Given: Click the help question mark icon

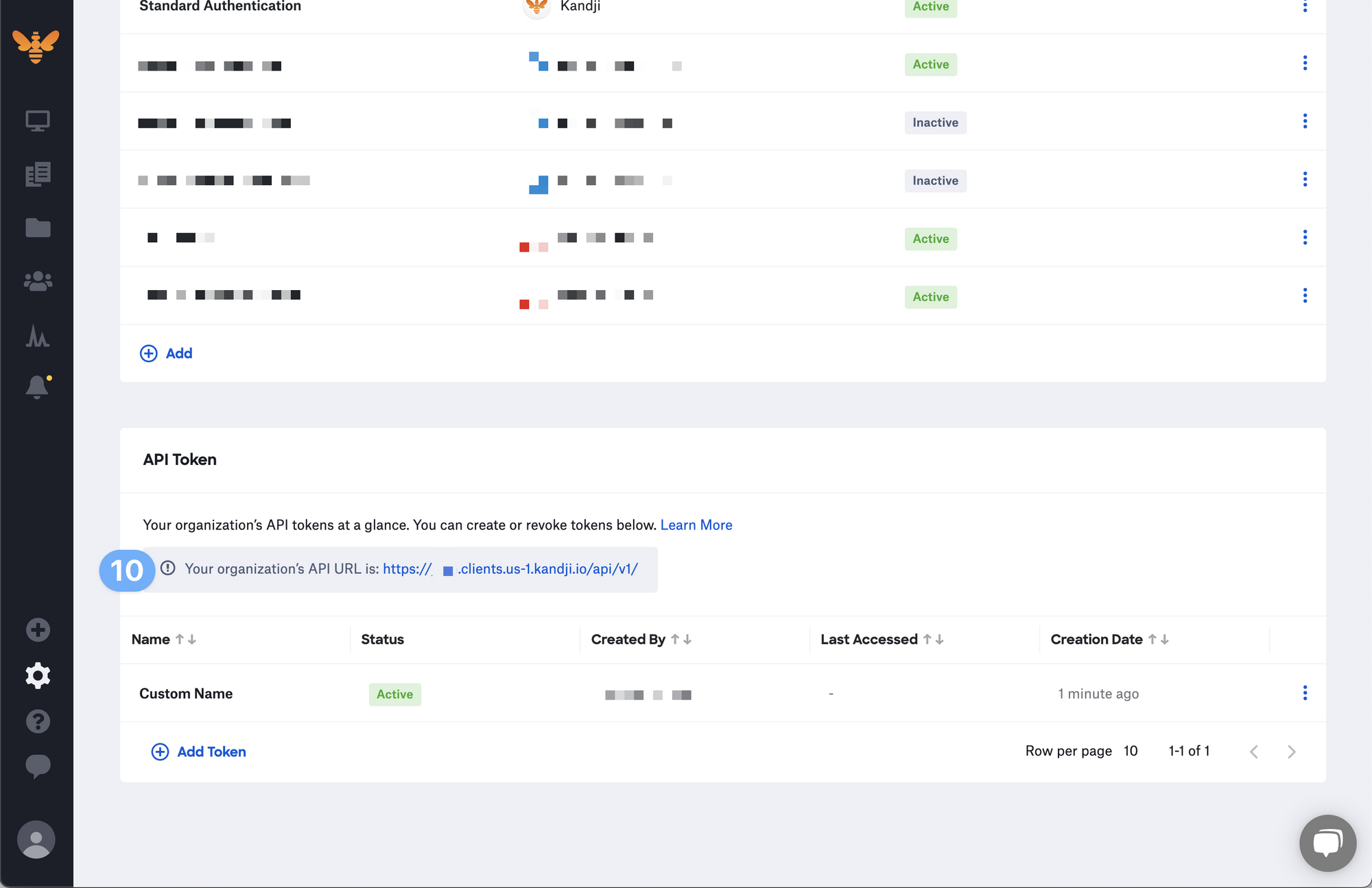Looking at the screenshot, I should tap(38, 721).
